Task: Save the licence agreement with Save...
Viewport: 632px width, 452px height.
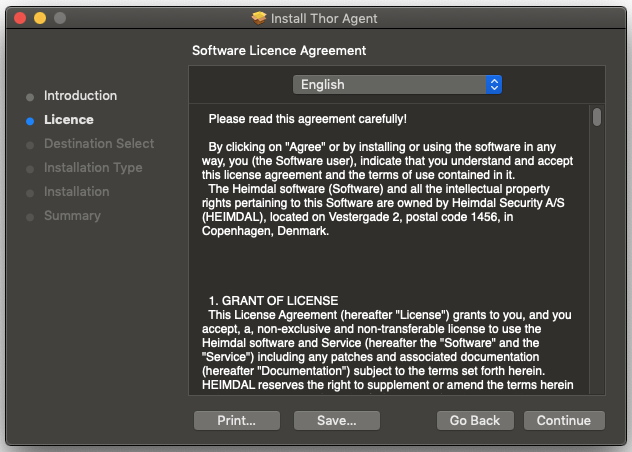Action: pyautogui.click(x=337, y=421)
